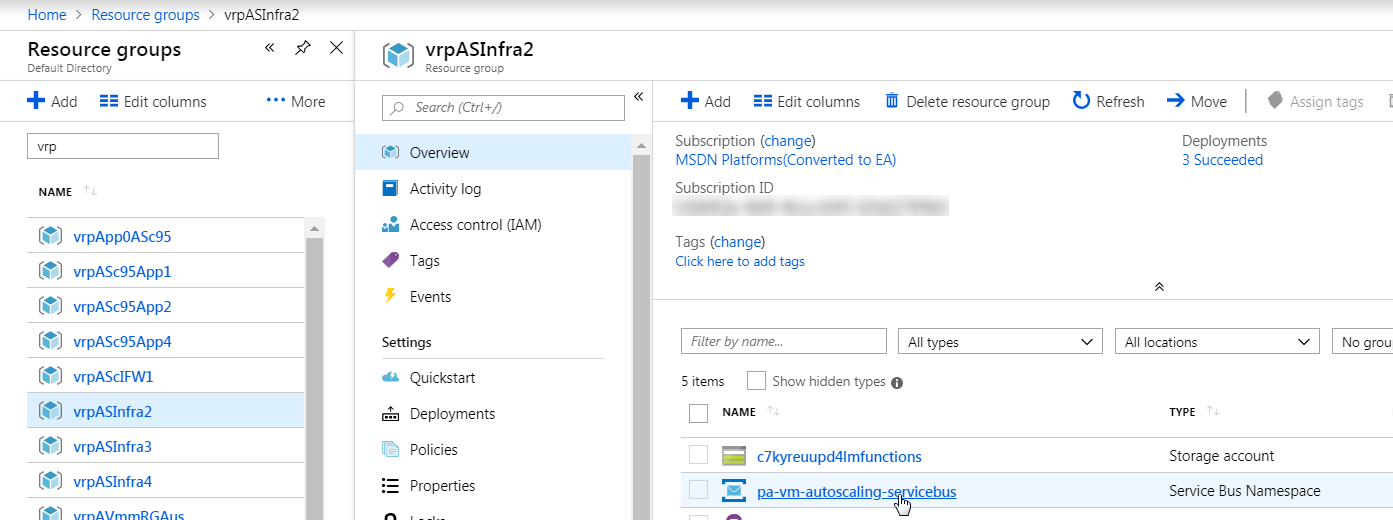
Task: Expand the All types dropdown
Action: click(1000, 342)
